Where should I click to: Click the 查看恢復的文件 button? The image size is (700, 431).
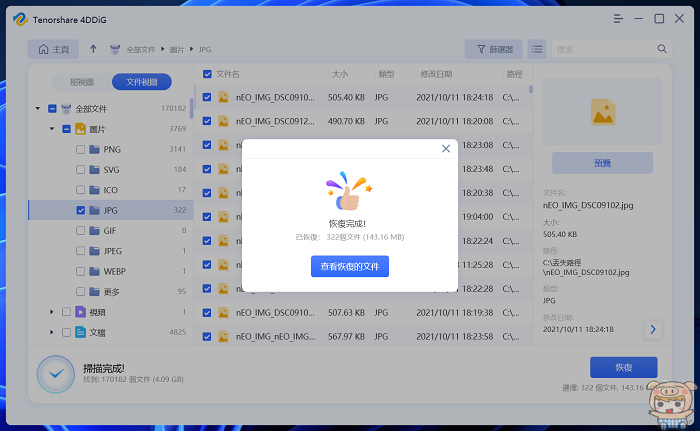click(349, 266)
